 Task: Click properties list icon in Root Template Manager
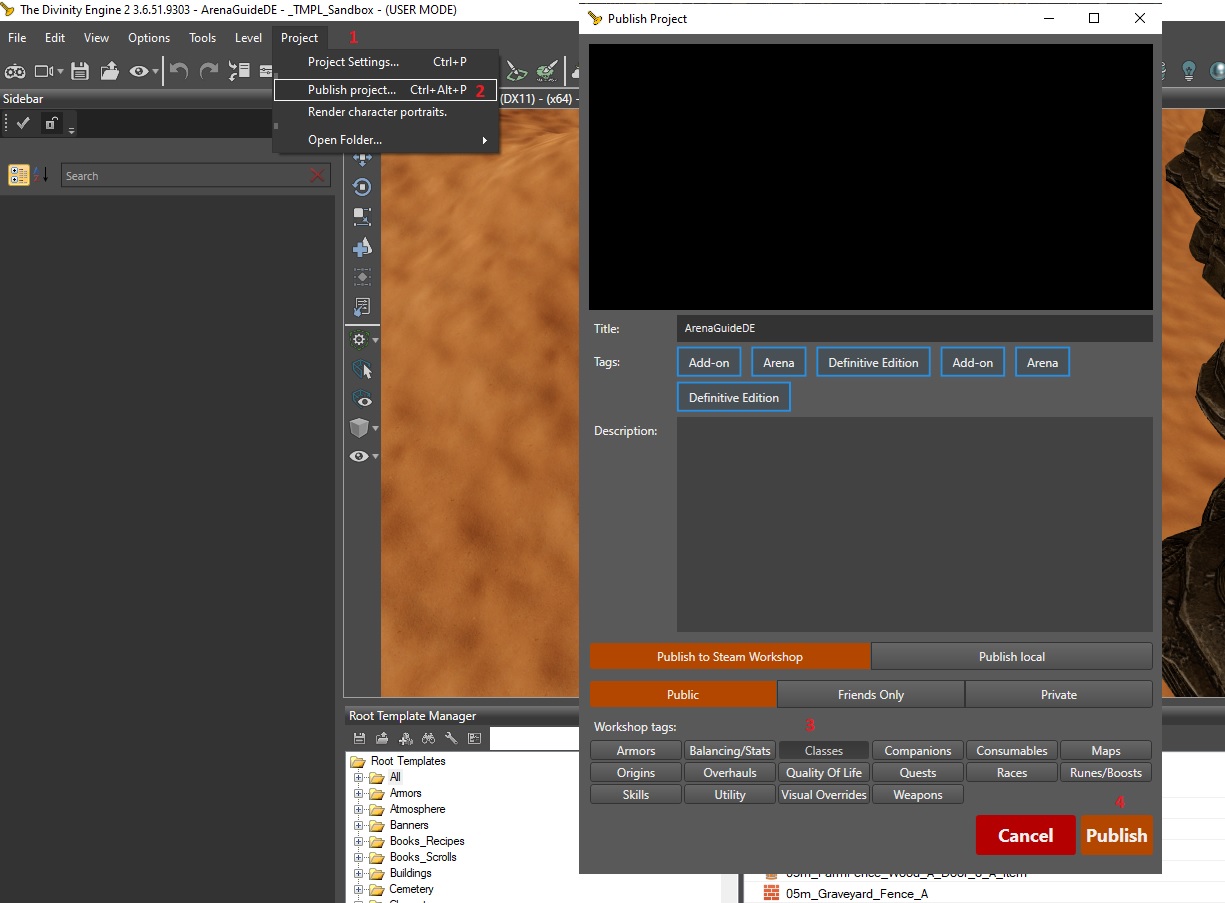click(x=474, y=739)
